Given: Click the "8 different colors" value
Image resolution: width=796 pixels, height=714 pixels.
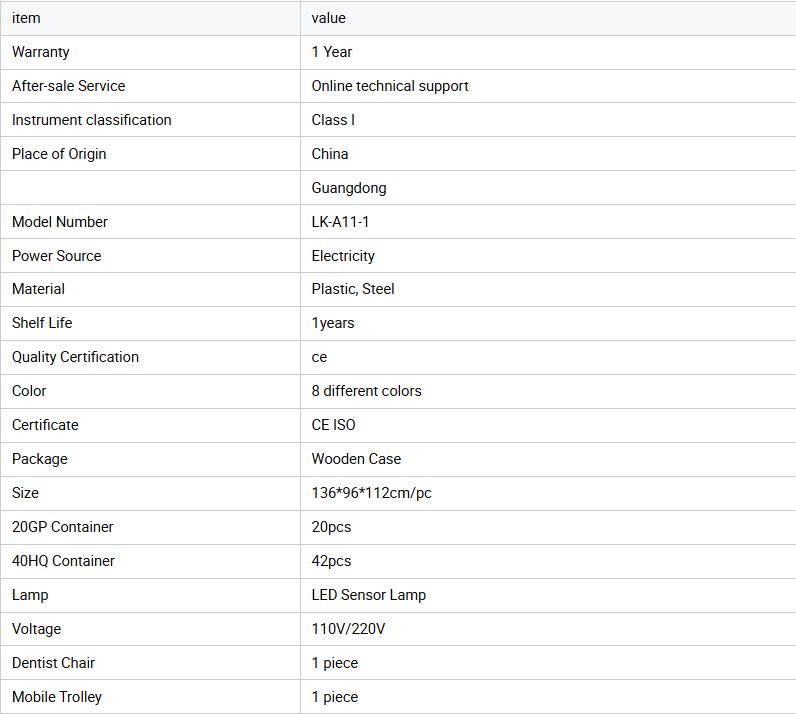Looking at the screenshot, I should (367, 391).
